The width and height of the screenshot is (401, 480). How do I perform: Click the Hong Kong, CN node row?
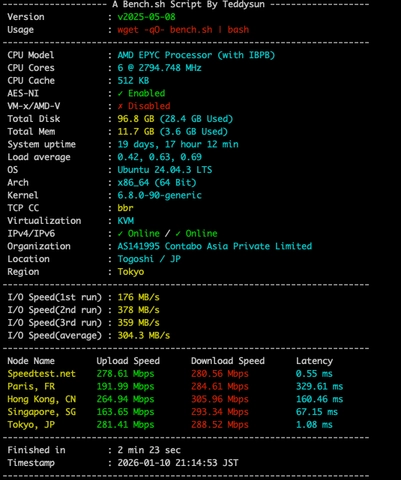pyautogui.click(x=175, y=399)
